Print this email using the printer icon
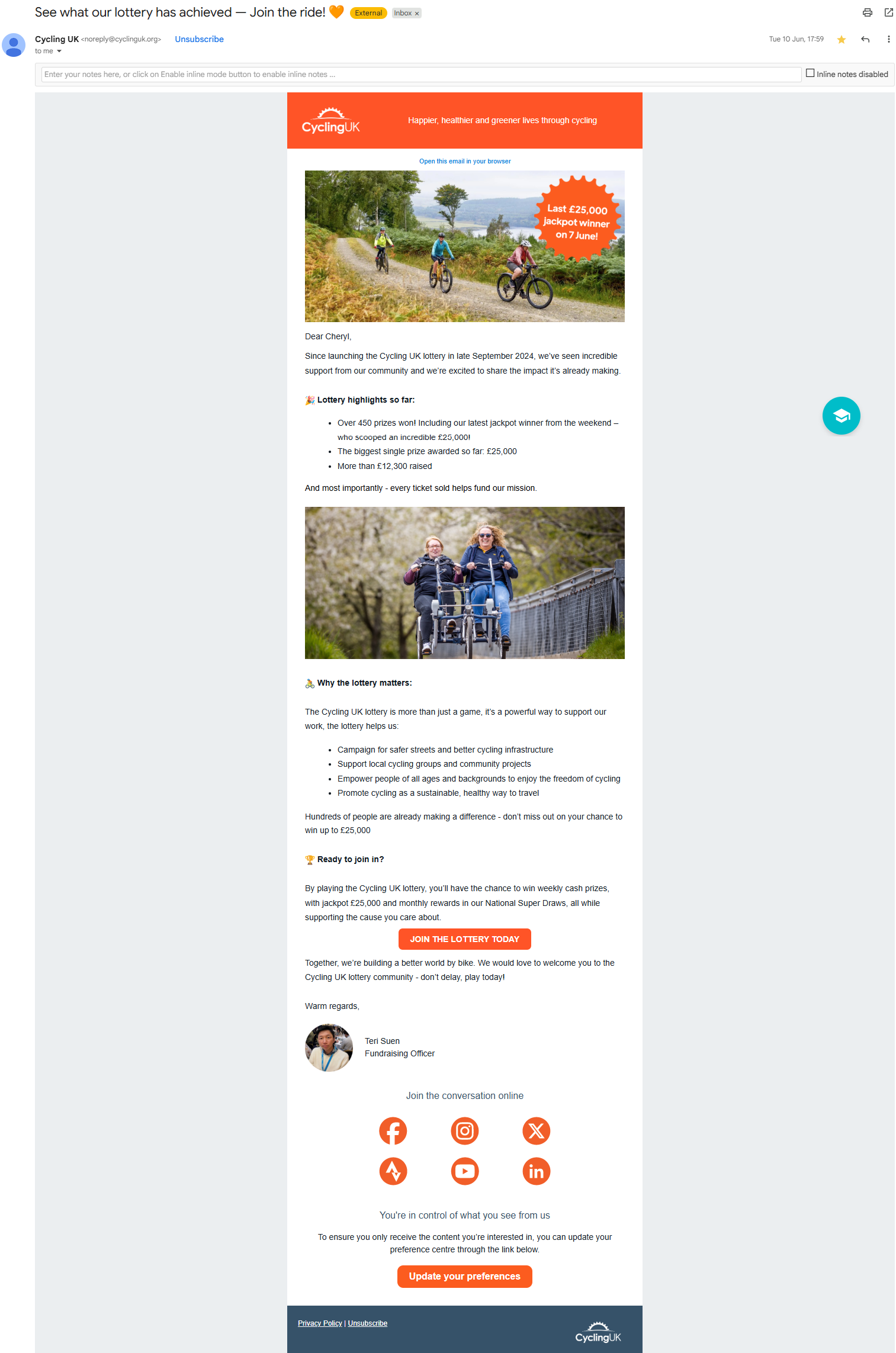Screen dimensions: 896x1353 pyautogui.click(x=867, y=12)
